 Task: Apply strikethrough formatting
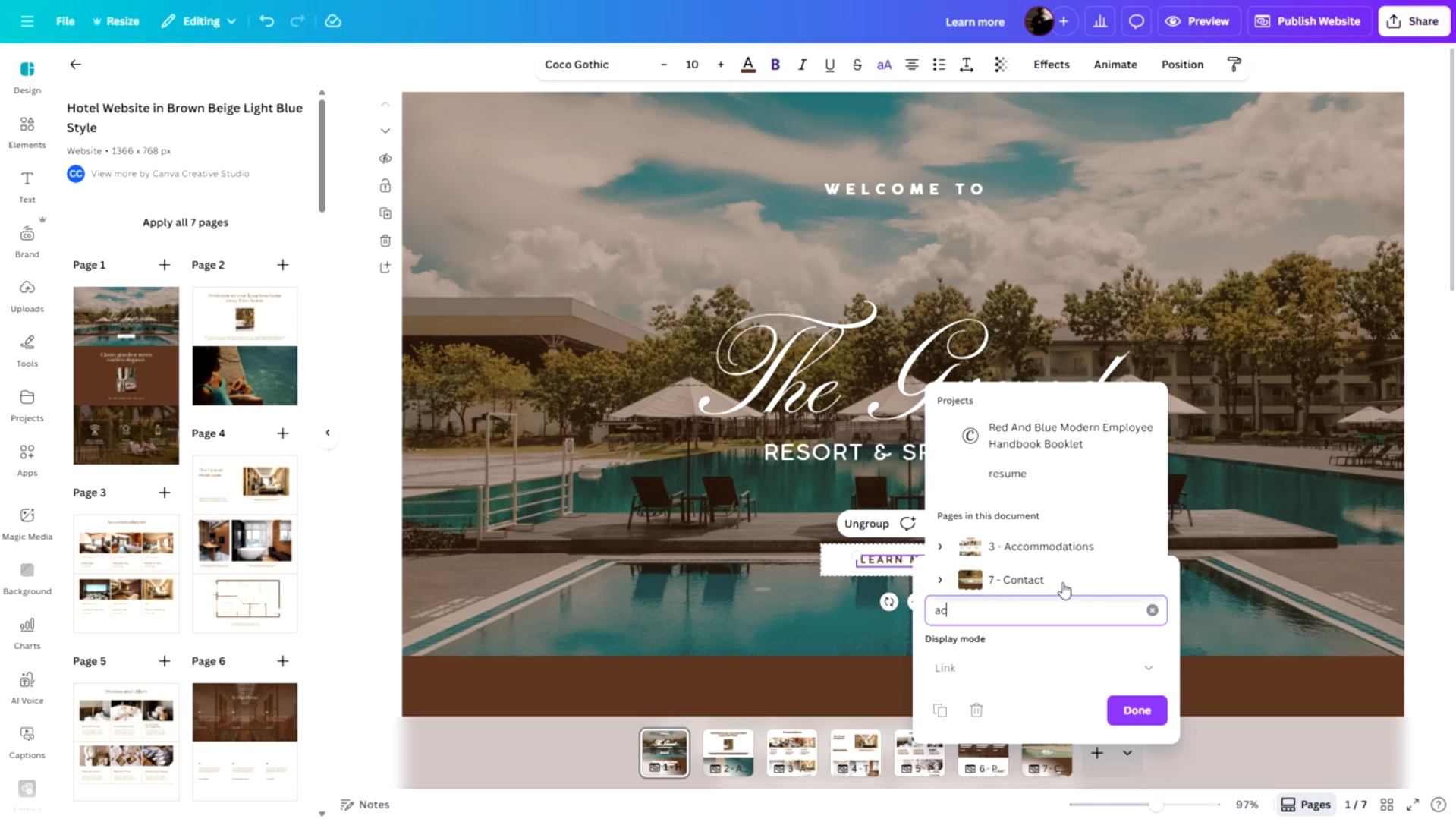coord(857,65)
